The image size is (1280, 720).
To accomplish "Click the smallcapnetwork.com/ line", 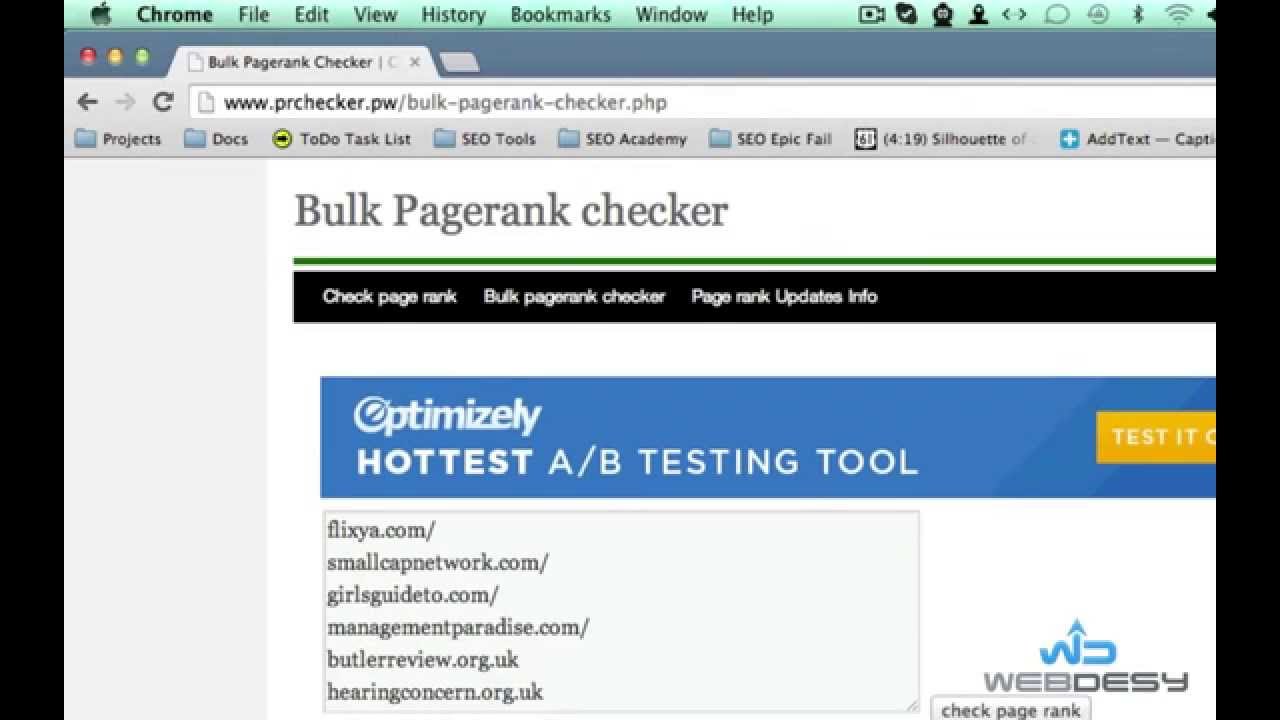I will pos(437,562).
